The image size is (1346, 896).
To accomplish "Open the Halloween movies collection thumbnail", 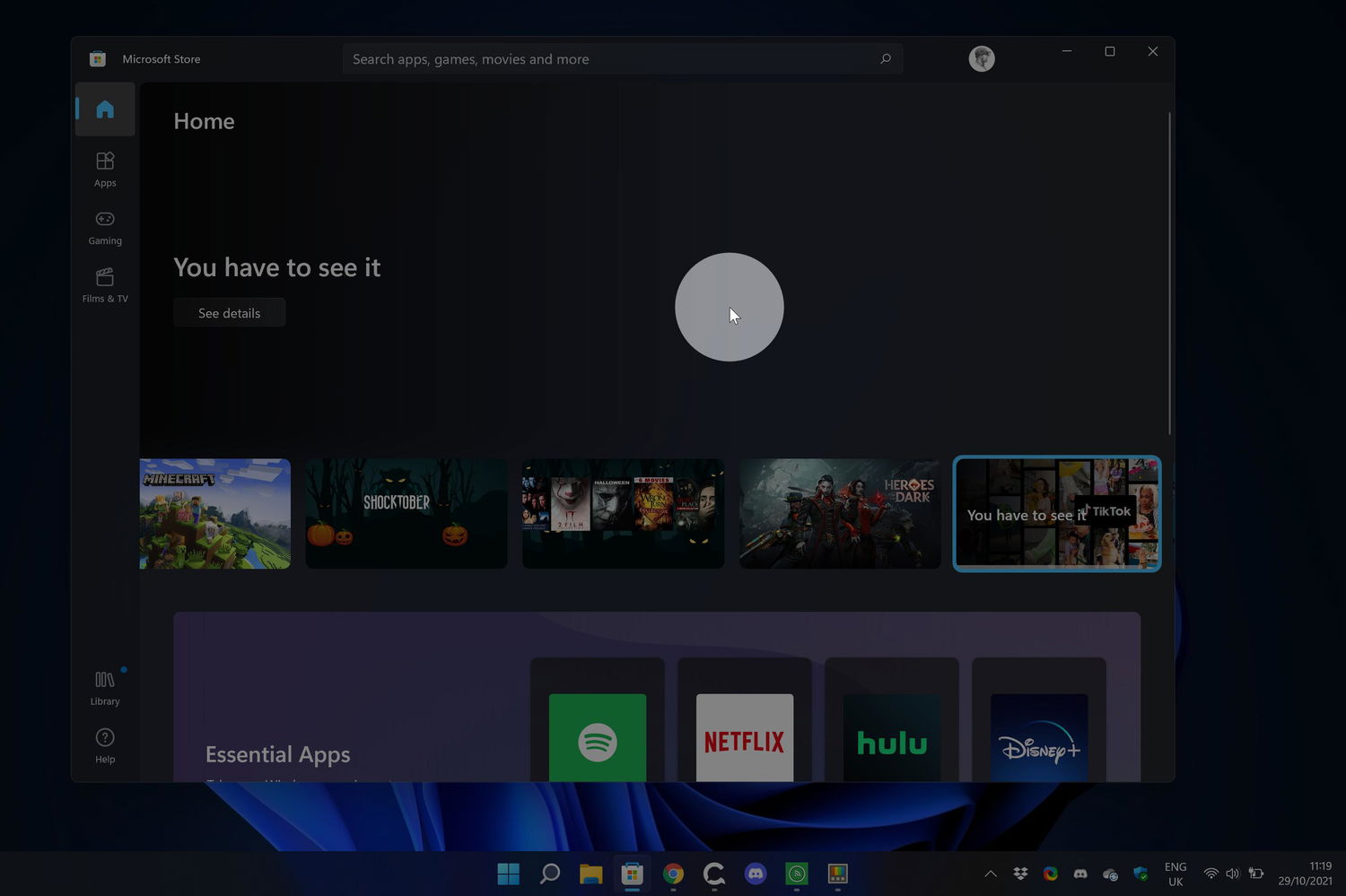I will (624, 514).
